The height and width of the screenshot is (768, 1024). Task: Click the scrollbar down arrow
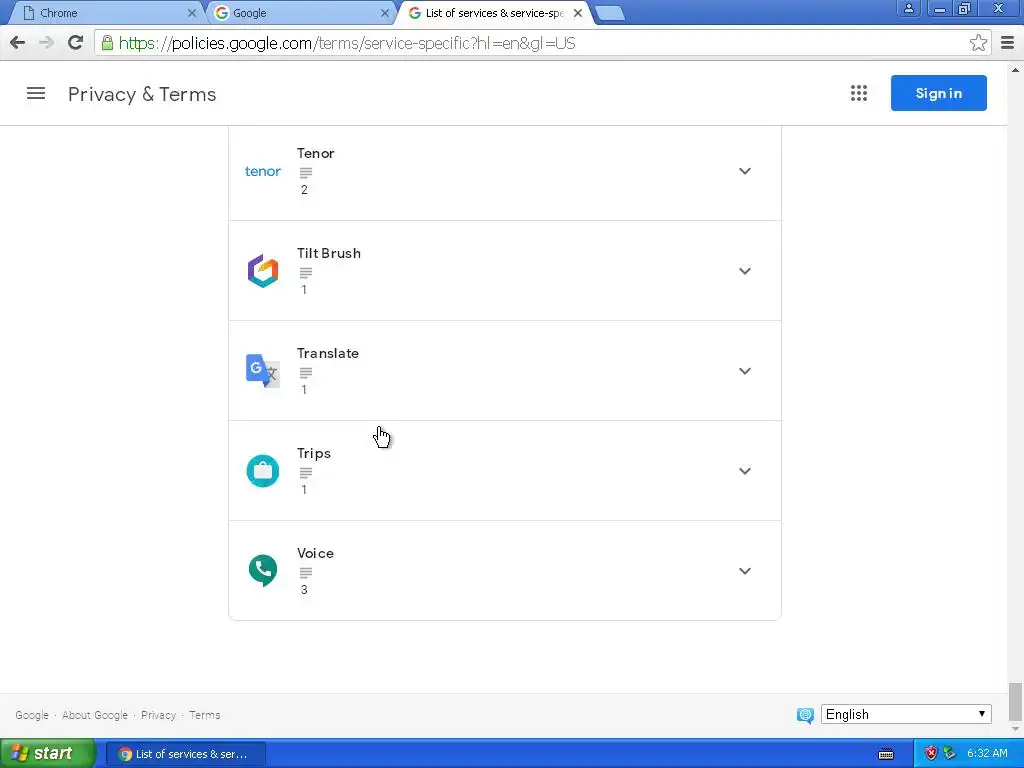(x=1015, y=729)
